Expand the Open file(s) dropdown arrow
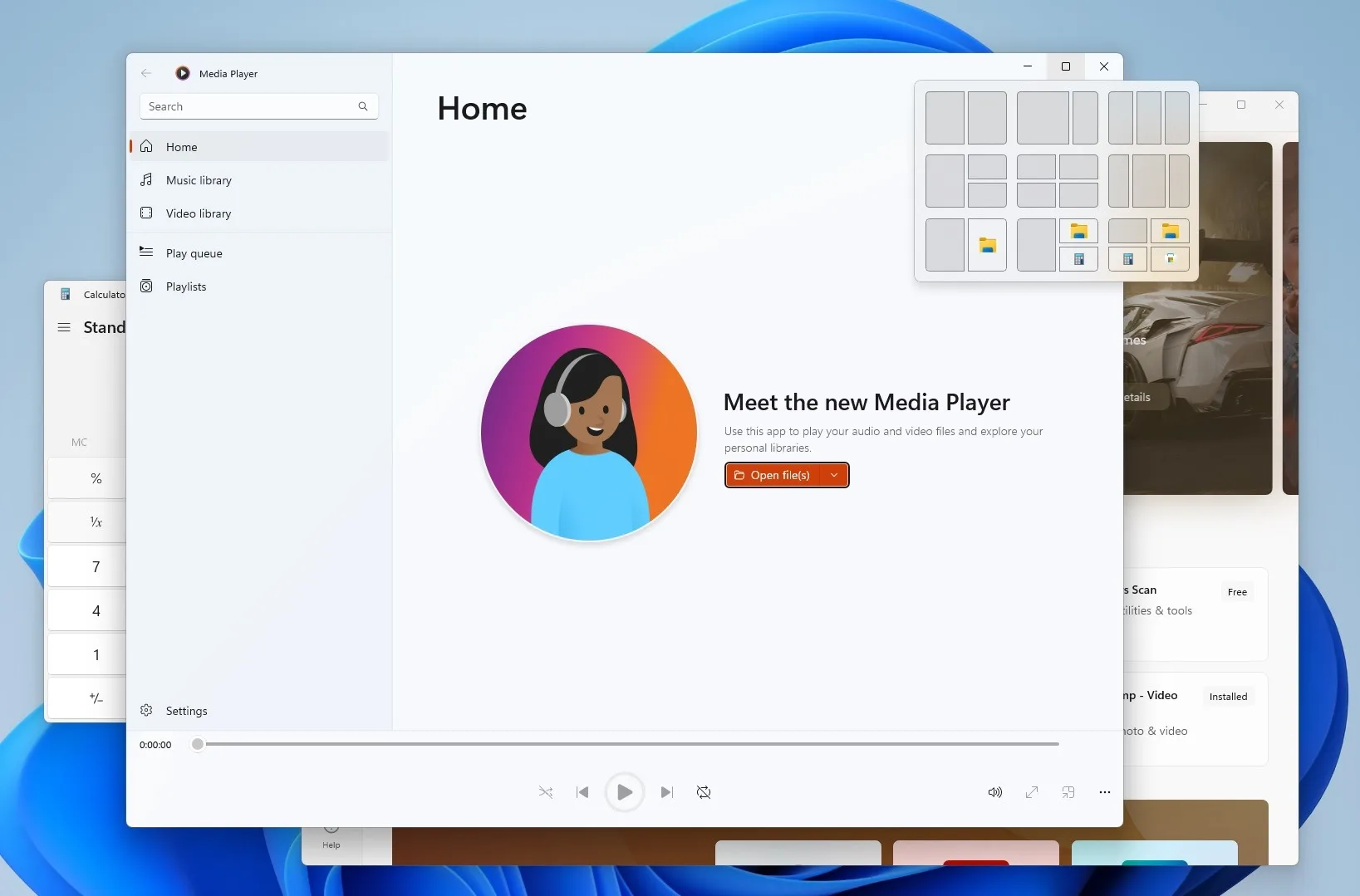Screen dimensions: 1360x896 click(x=836, y=475)
